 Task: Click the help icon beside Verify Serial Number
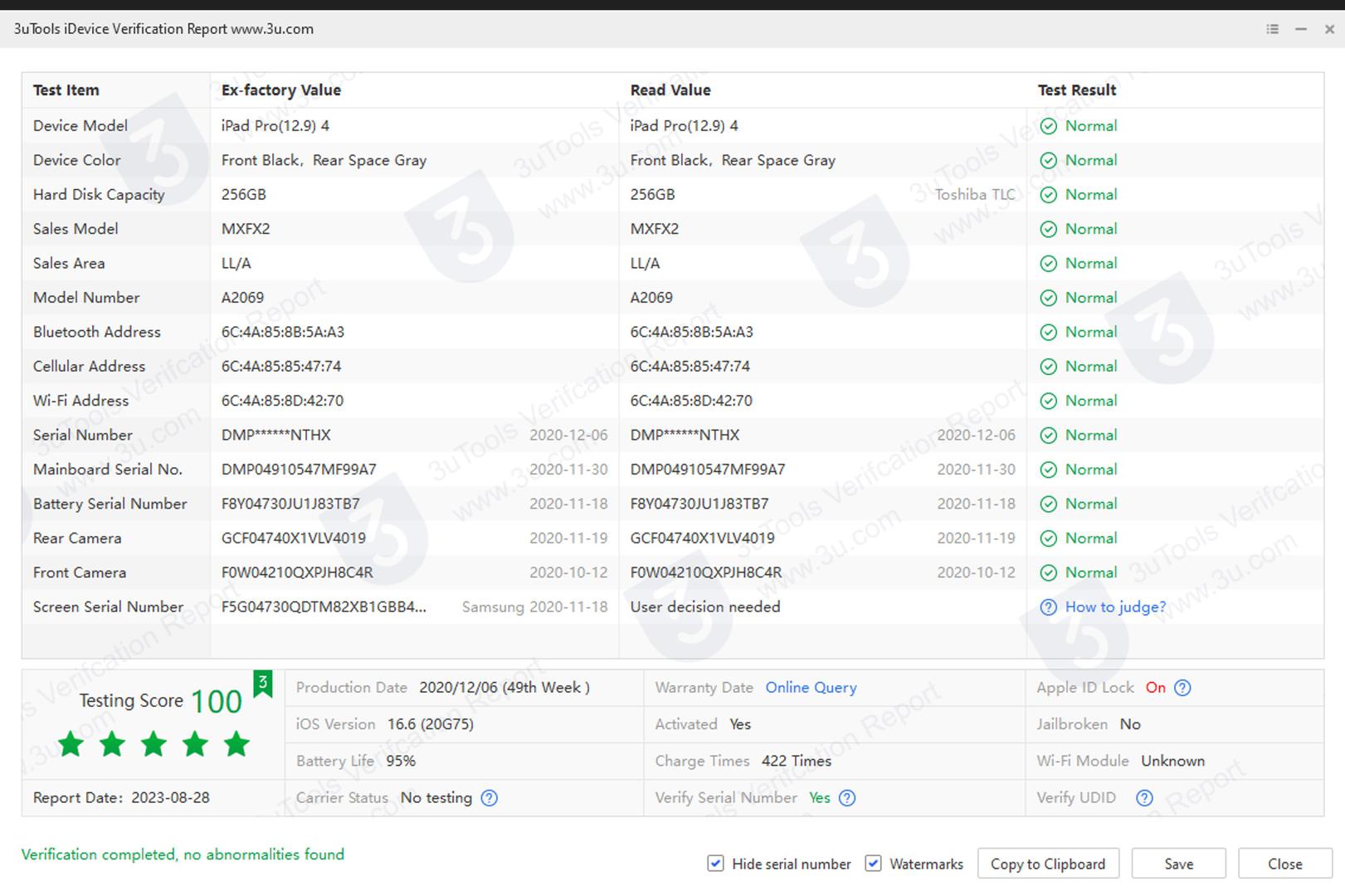(x=847, y=798)
